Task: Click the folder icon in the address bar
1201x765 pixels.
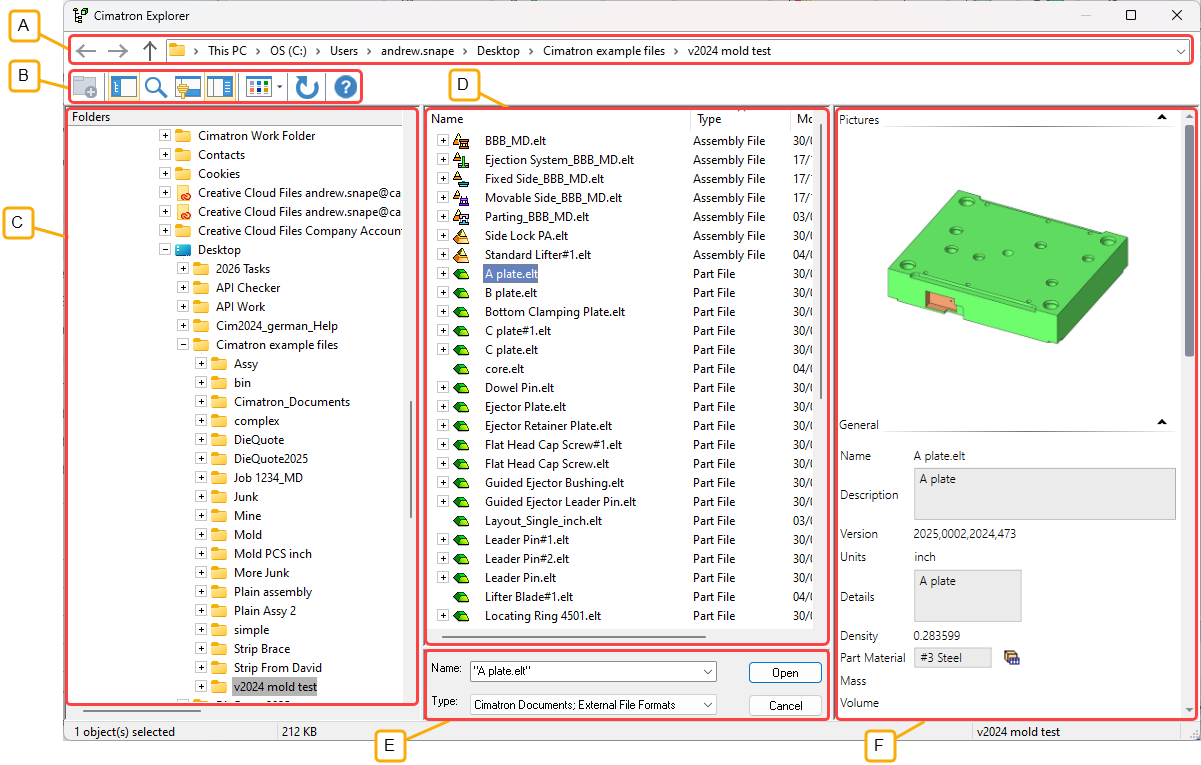Action: (177, 50)
